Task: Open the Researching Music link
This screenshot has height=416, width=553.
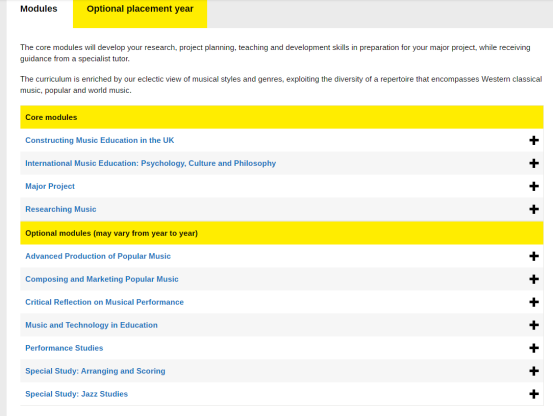Action: click(61, 209)
